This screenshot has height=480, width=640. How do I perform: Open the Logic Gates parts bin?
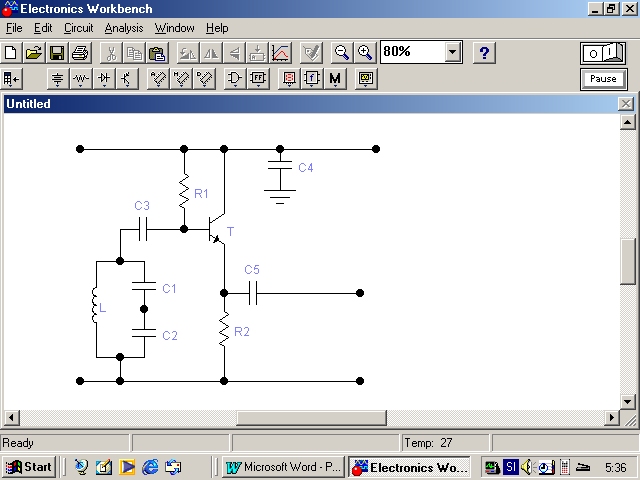[235, 79]
